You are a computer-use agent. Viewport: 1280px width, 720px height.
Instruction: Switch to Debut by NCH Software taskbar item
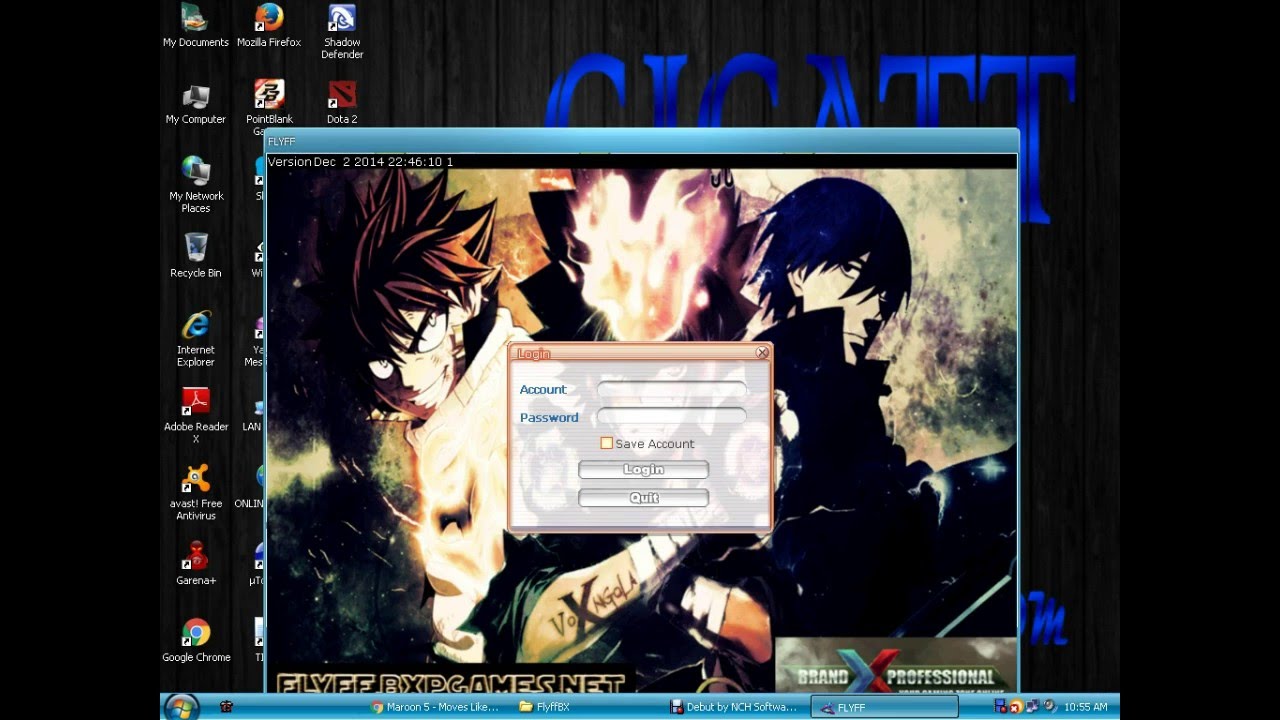[734, 707]
